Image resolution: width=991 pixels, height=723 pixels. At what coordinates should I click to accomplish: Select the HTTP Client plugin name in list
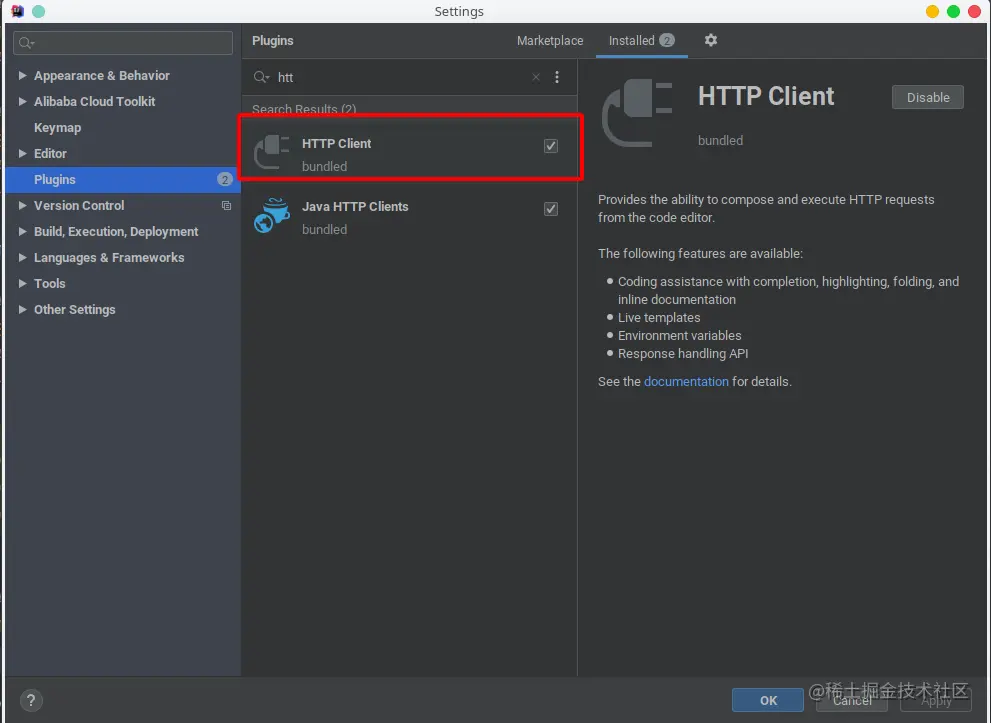tap(336, 143)
